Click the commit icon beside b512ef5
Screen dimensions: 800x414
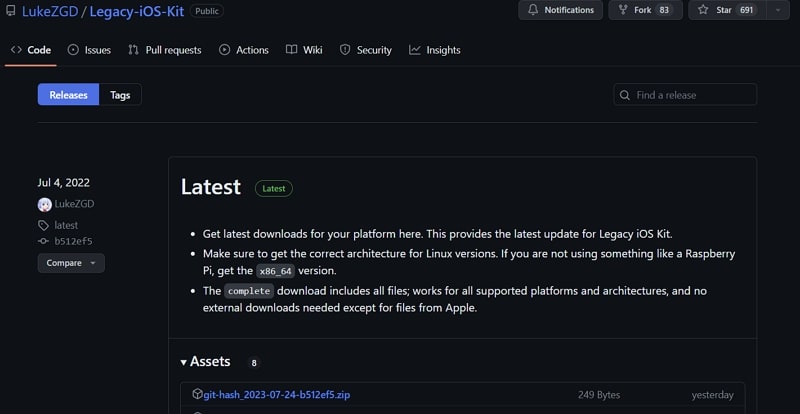coord(43,241)
